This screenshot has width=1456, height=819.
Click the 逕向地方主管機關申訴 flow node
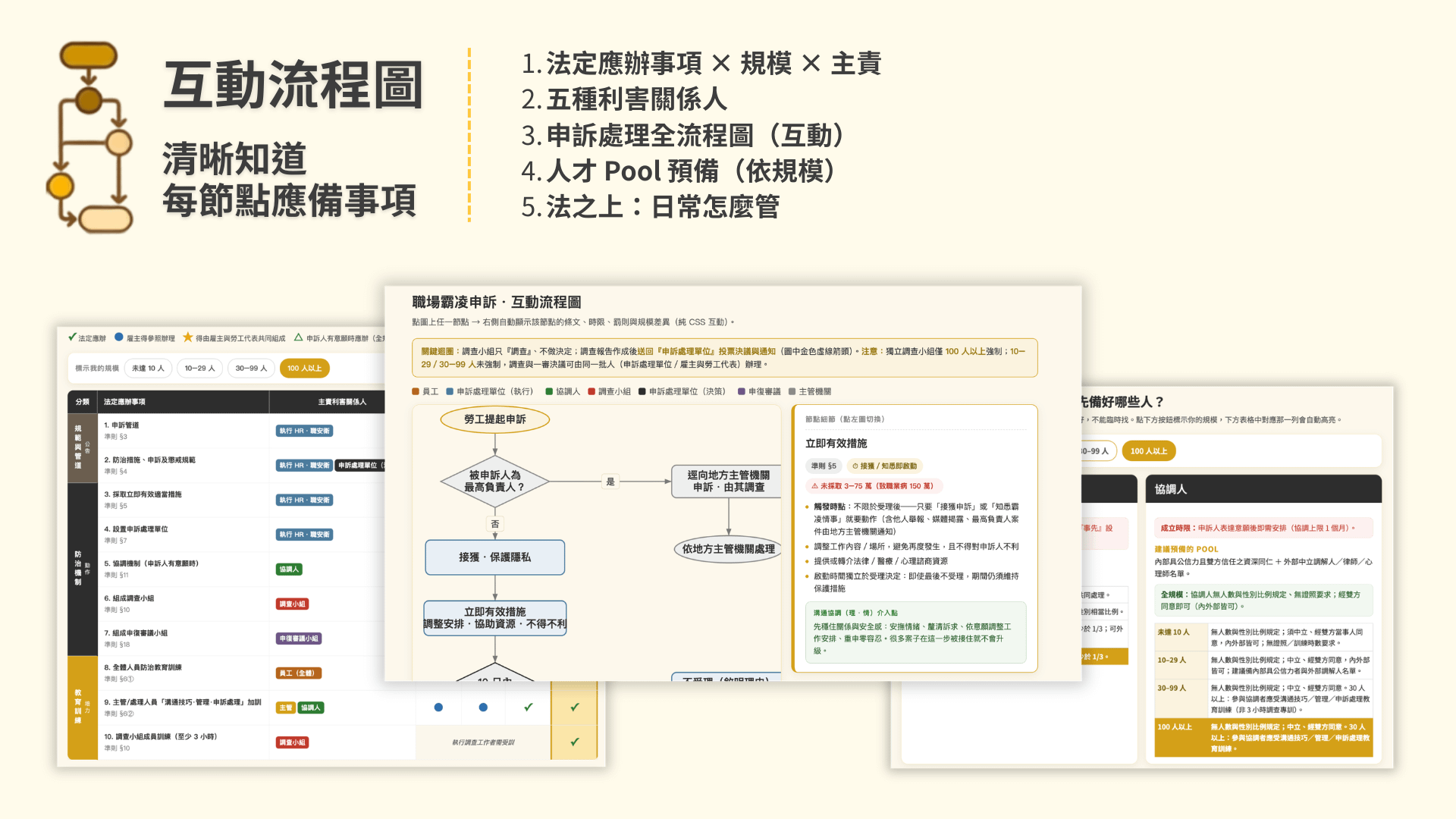(728, 482)
